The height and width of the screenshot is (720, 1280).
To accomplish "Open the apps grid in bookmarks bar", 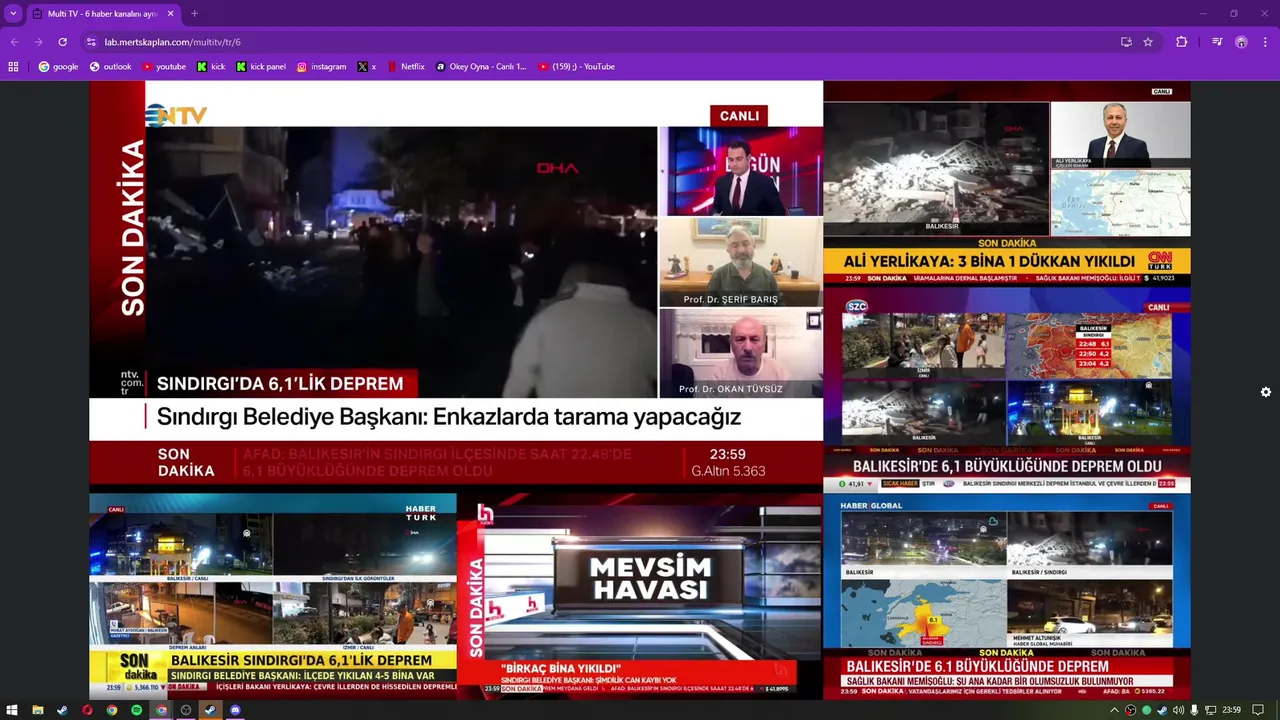I will point(13,67).
